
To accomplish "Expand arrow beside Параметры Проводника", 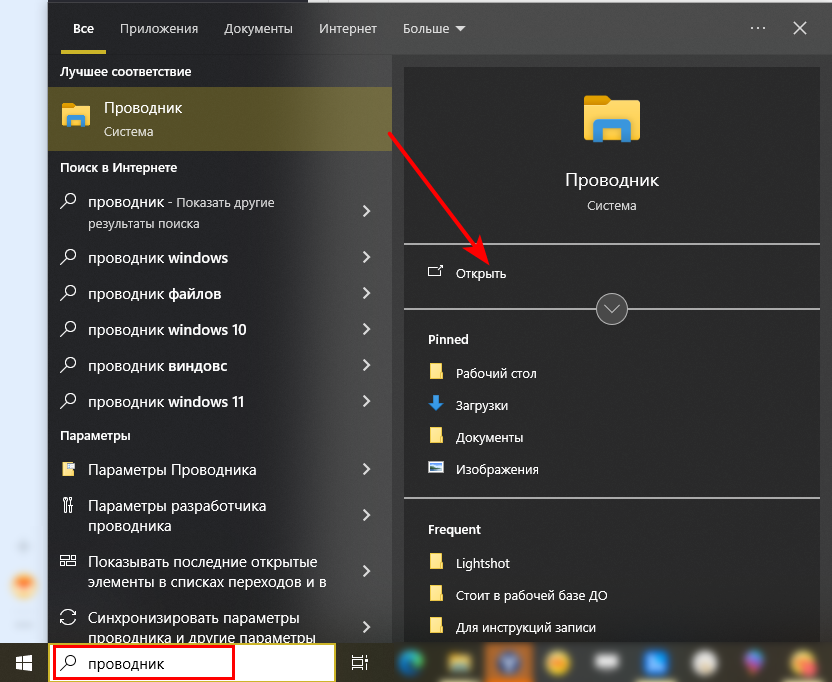I will click(366, 470).
